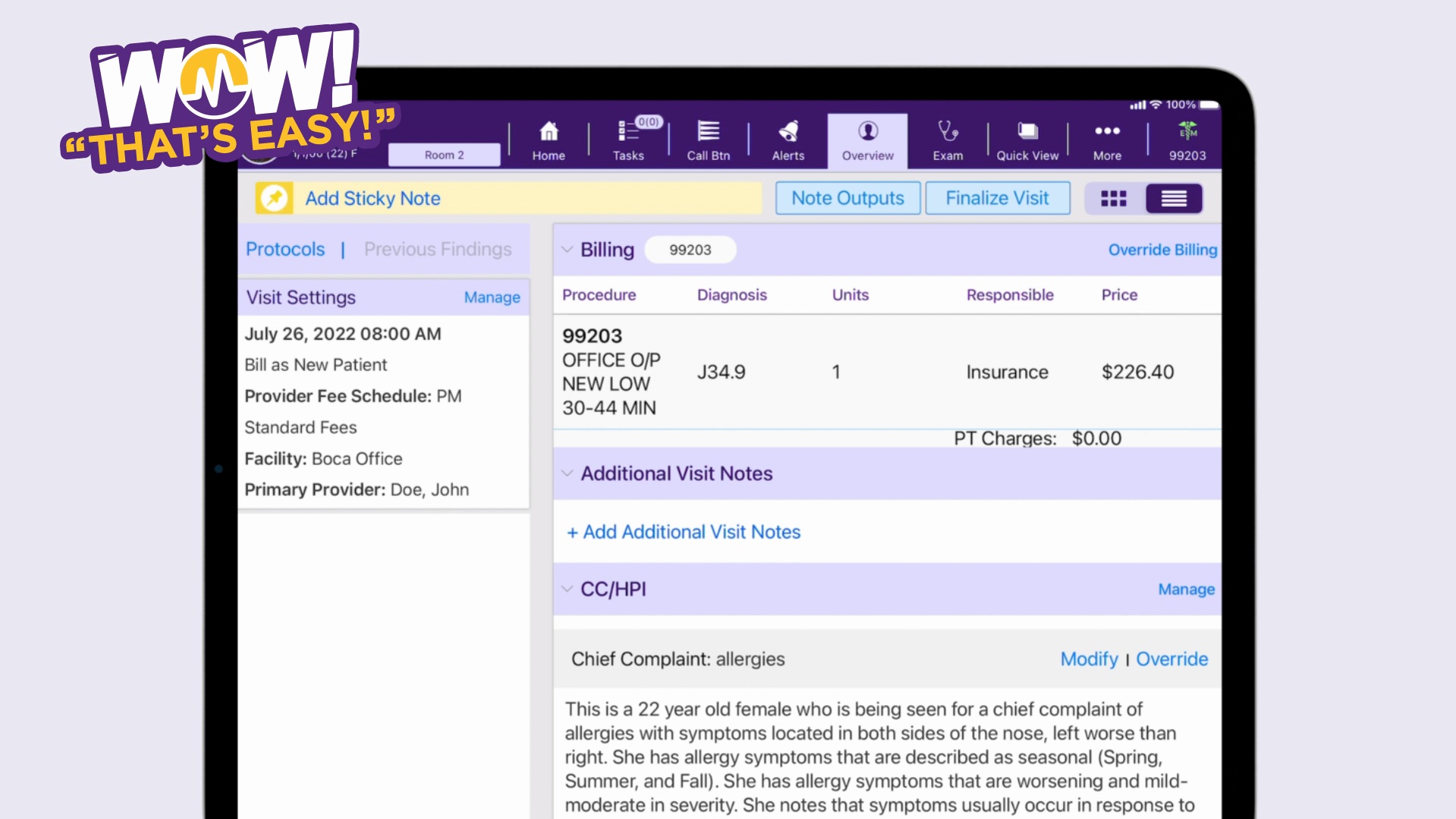Screen dimensions: 1456x819
Task: Switch to the Previous Findings tab
Action: [438, 249]
